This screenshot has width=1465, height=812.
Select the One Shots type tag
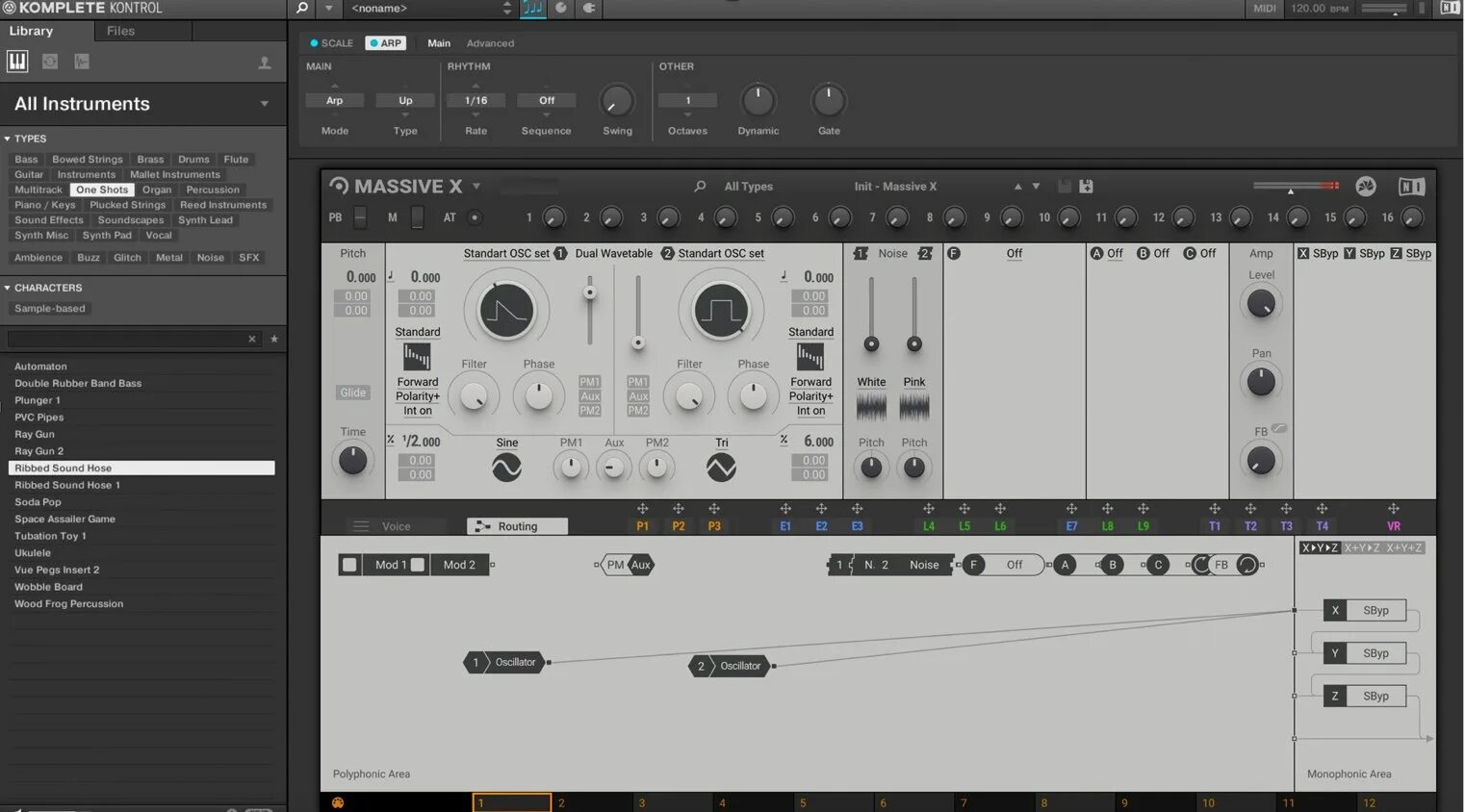pos(102,190)
